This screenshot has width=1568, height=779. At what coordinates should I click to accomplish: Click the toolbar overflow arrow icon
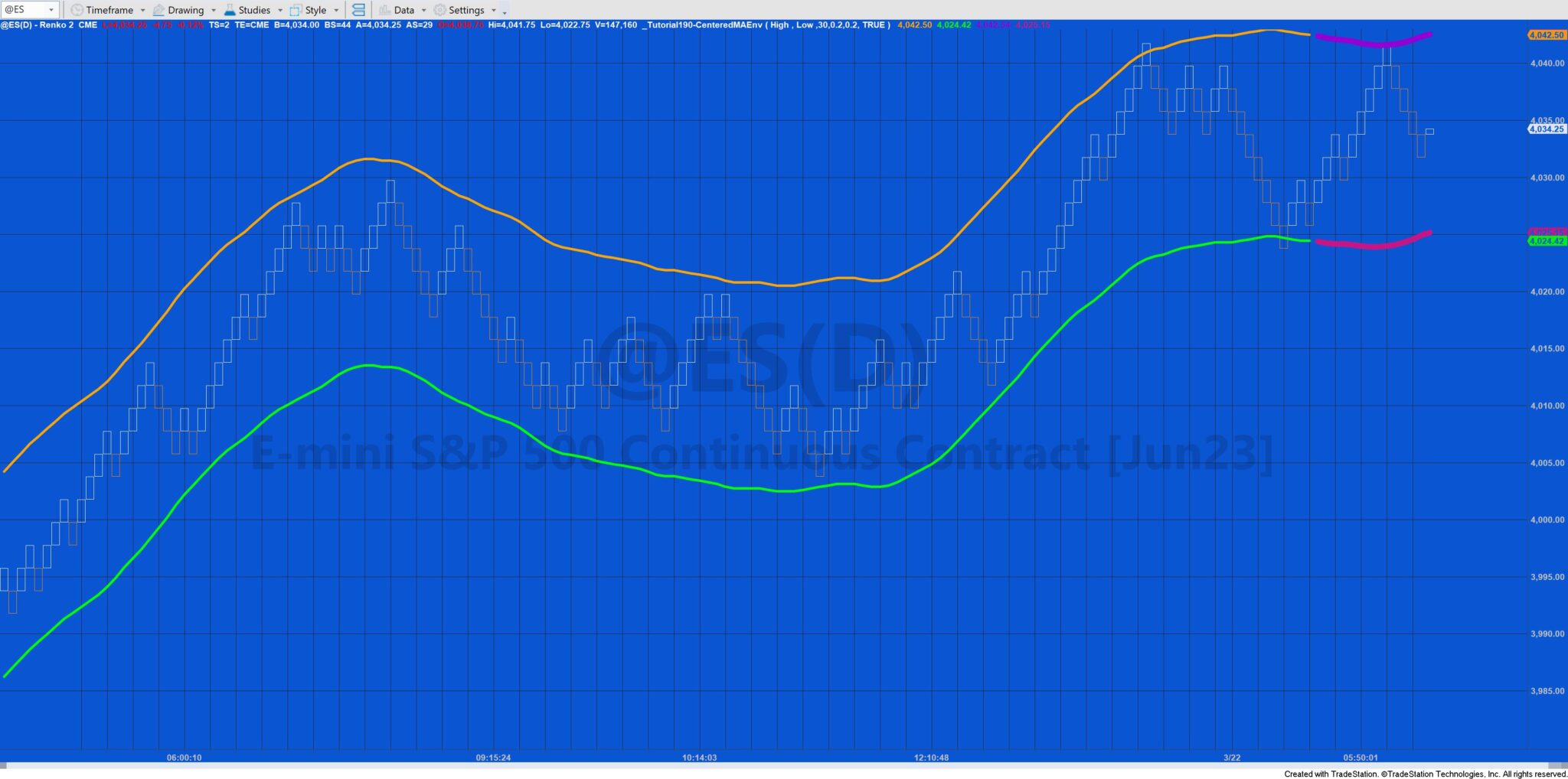pos(504,12)
